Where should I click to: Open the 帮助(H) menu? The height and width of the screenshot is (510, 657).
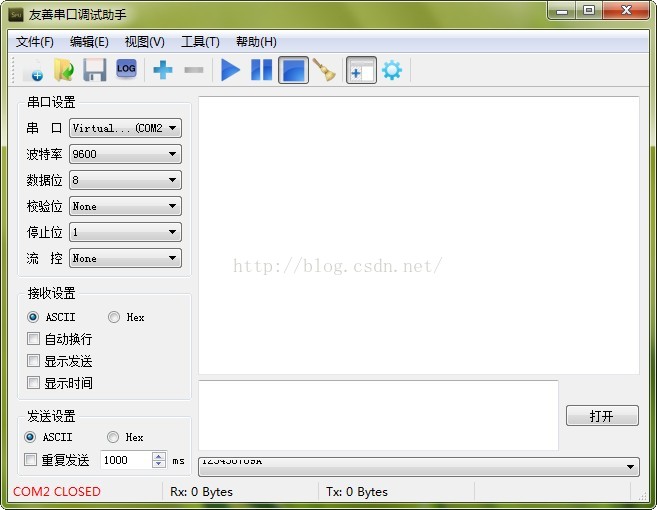click(256, 41)
